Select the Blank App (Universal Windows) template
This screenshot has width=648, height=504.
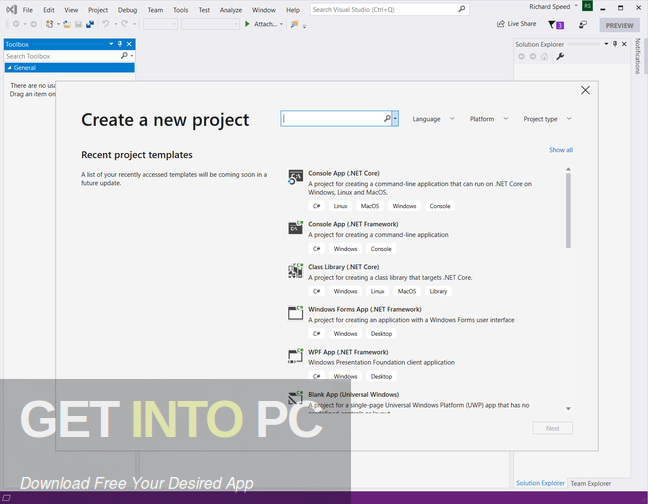pyautogui.click(x=424, y=401)
